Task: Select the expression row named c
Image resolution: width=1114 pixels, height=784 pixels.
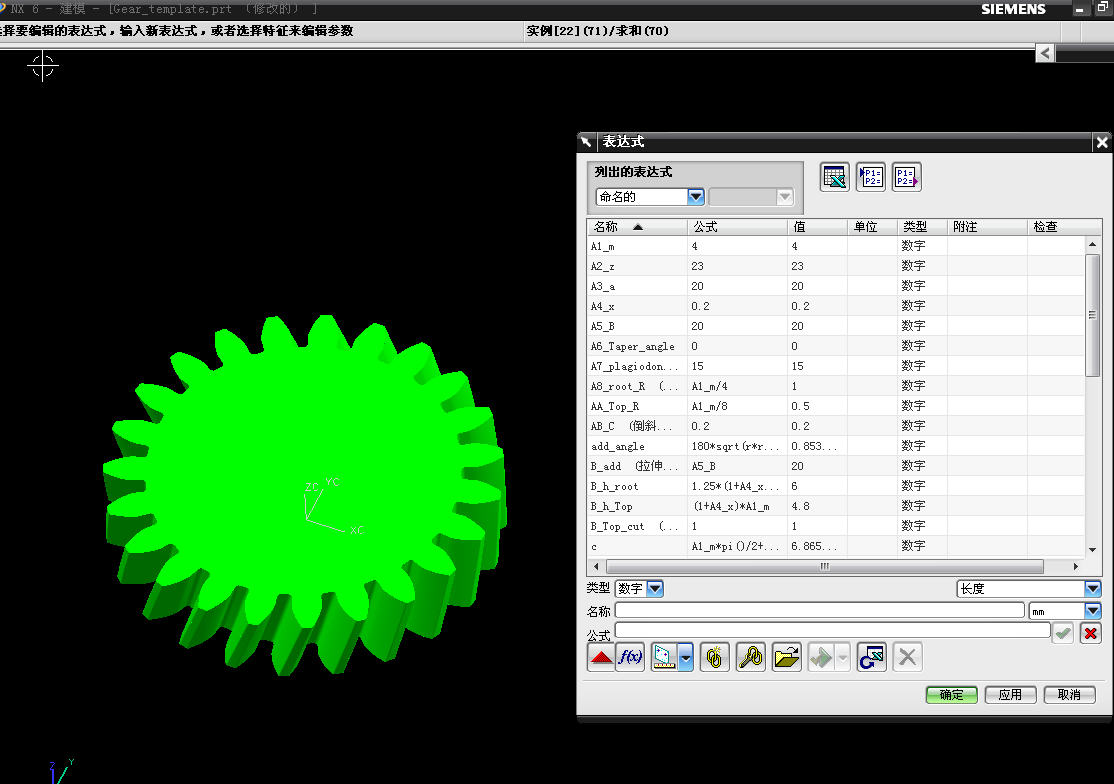Action: point(836,545)
